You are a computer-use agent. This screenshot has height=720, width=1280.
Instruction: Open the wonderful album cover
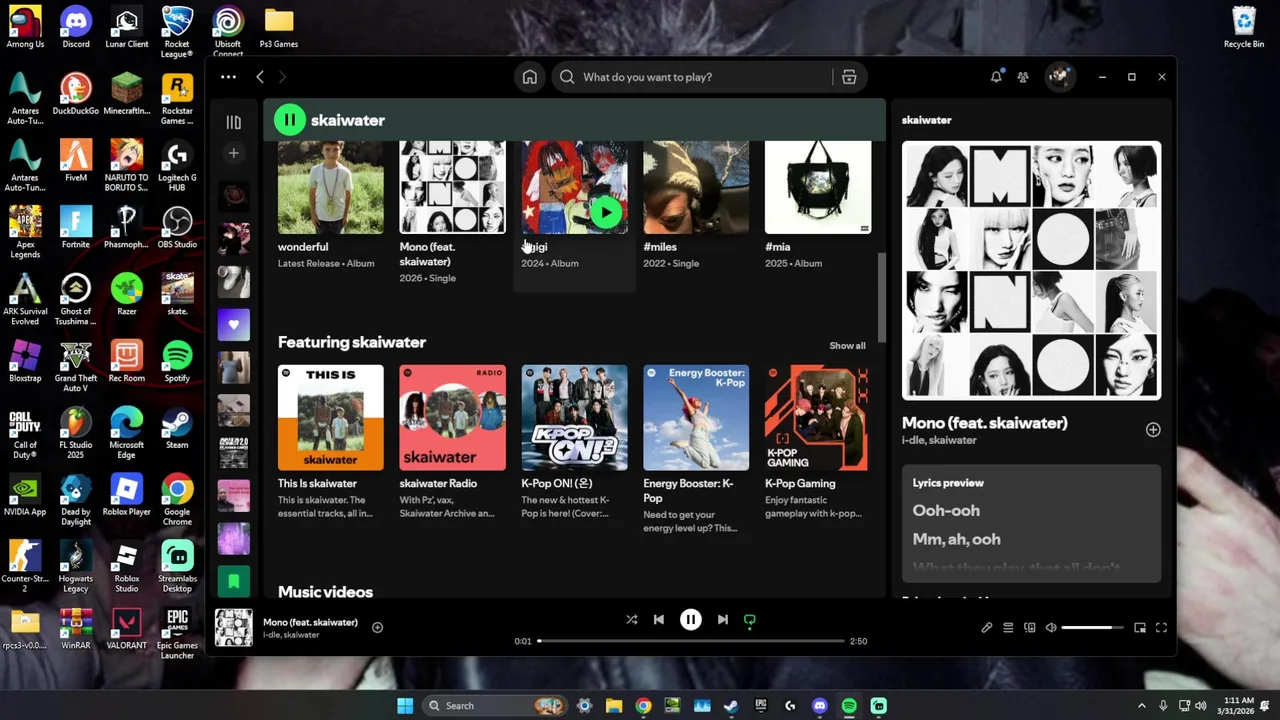pyautogui.click(x=330, y=187)
